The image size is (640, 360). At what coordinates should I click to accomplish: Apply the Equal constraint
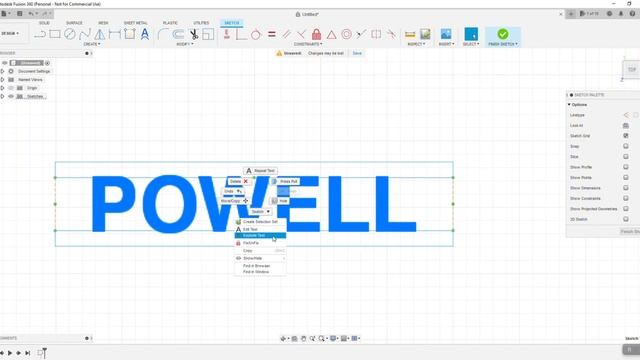271,35
